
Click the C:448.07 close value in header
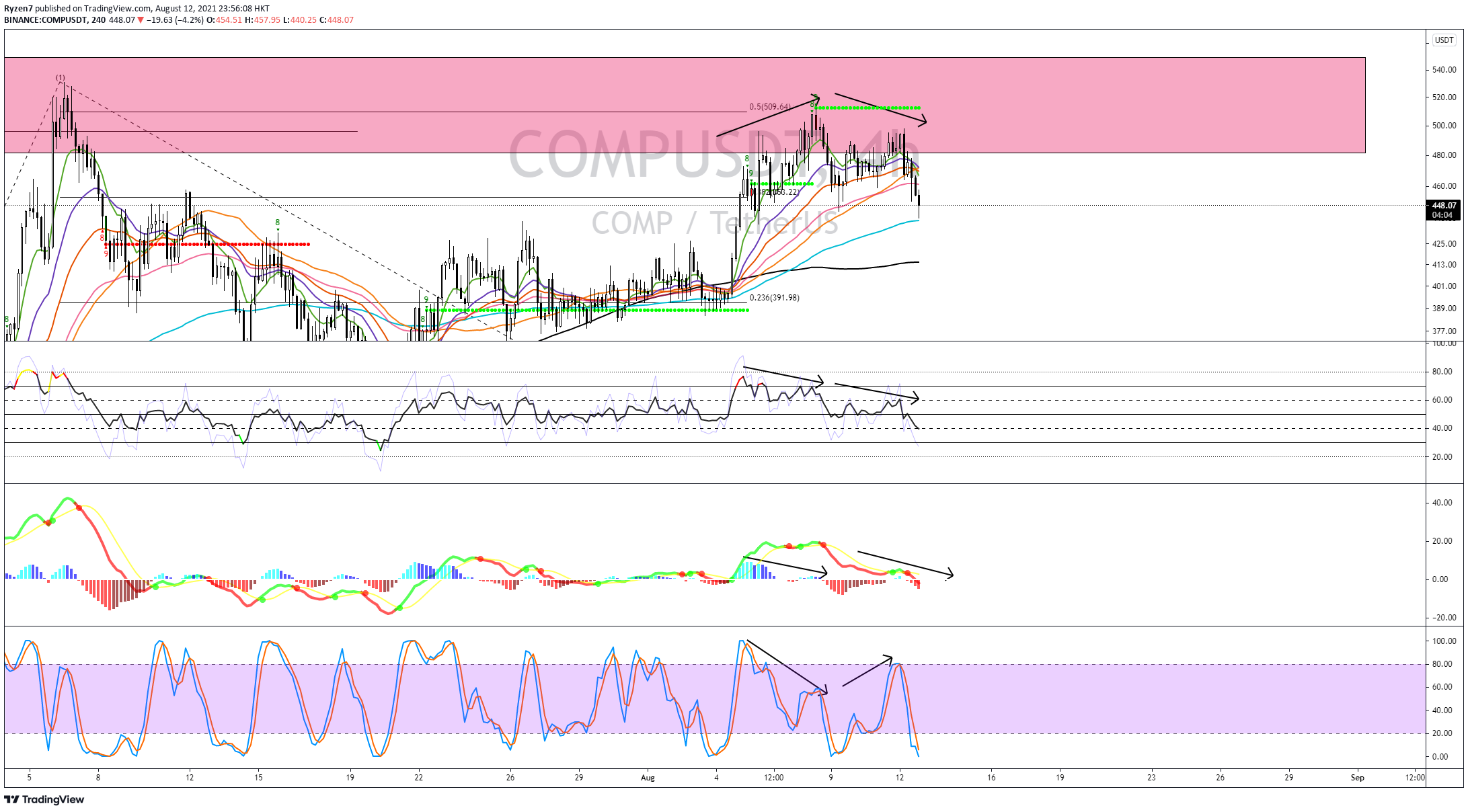point(336,20)
